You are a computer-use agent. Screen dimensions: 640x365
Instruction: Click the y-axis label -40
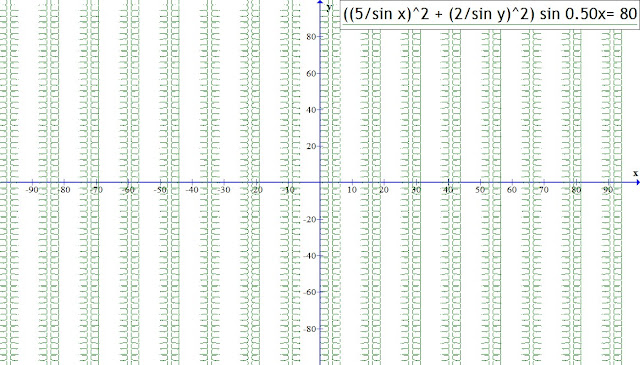(x=310, y=256)
